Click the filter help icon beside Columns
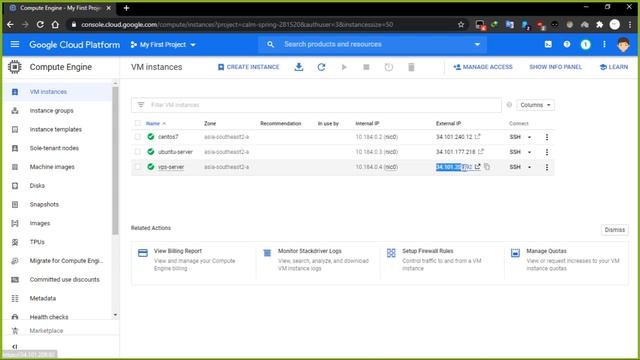640x360 pixels. click(x=509, y=105)
